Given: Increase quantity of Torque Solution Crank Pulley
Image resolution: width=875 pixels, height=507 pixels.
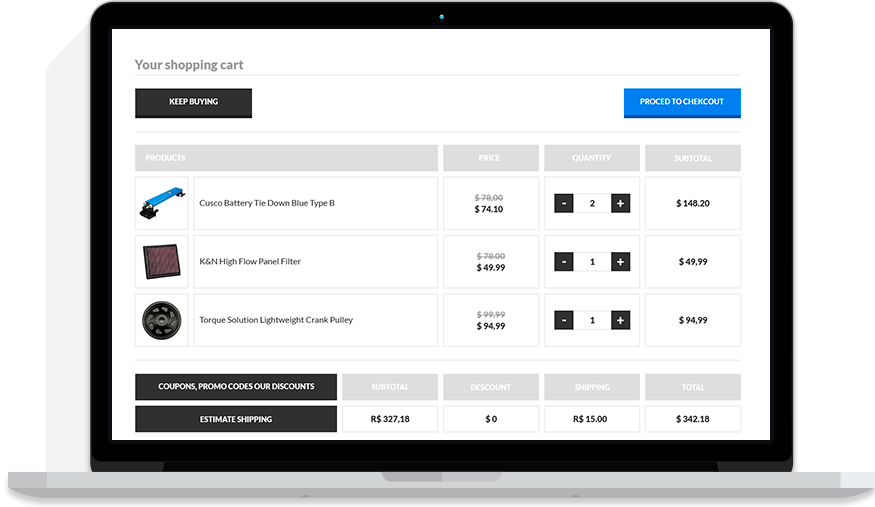Looking at the screenshot, I should pyautogui.click(x=620, y=320).
